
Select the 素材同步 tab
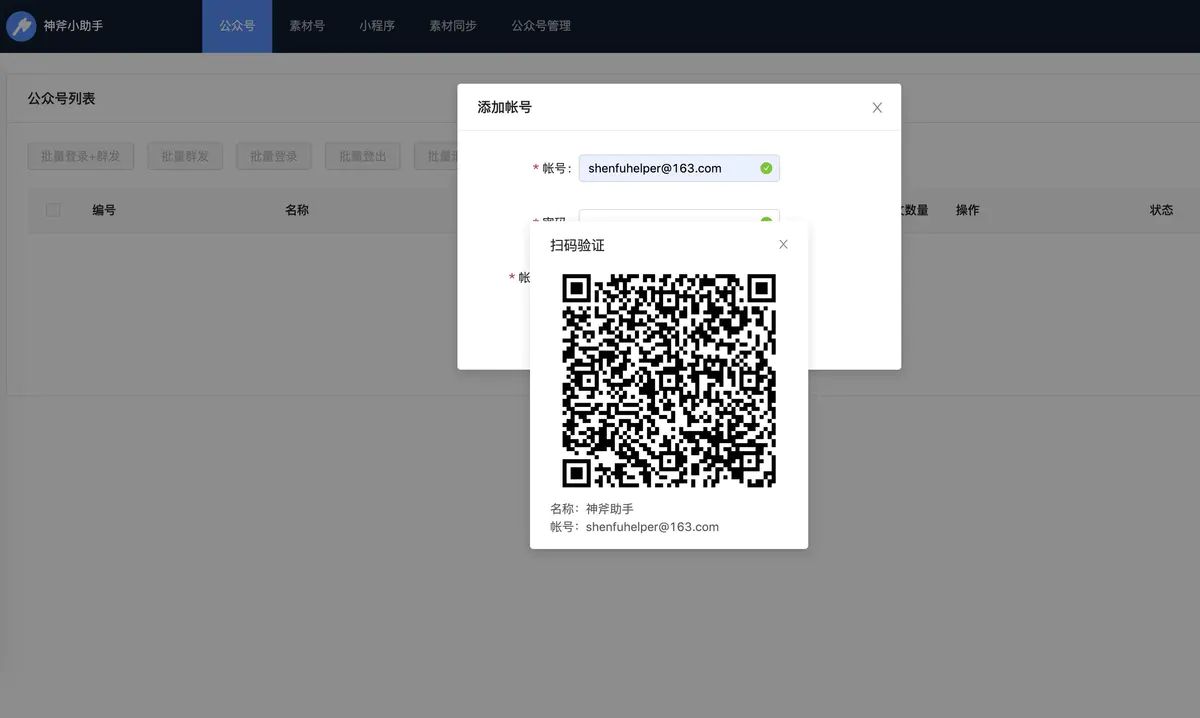click(x=453, y=26)
